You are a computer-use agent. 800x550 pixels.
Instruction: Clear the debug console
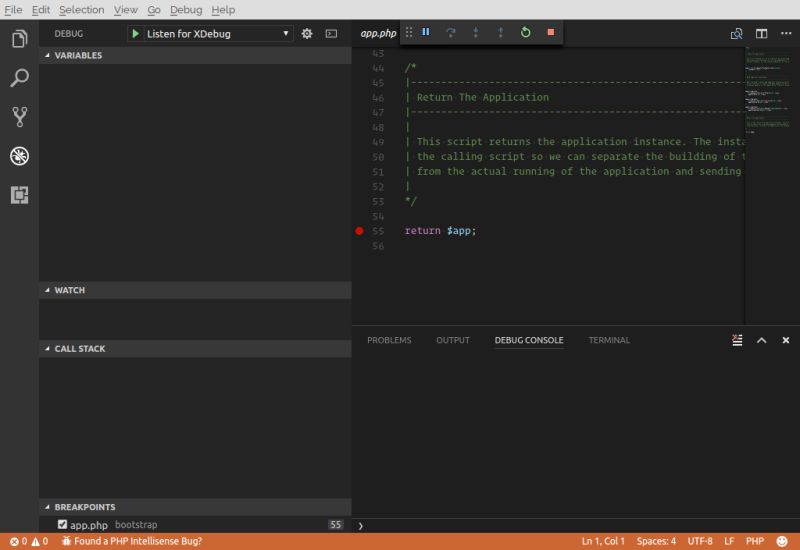coord(737,340)
